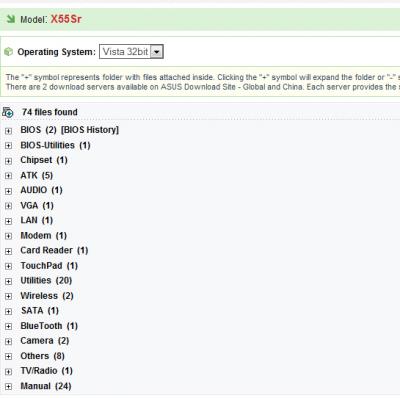Click the AUDIO (1) category label
Viewport: 400px width, 398px height.
pyautogui.click(x=41, y=190)
